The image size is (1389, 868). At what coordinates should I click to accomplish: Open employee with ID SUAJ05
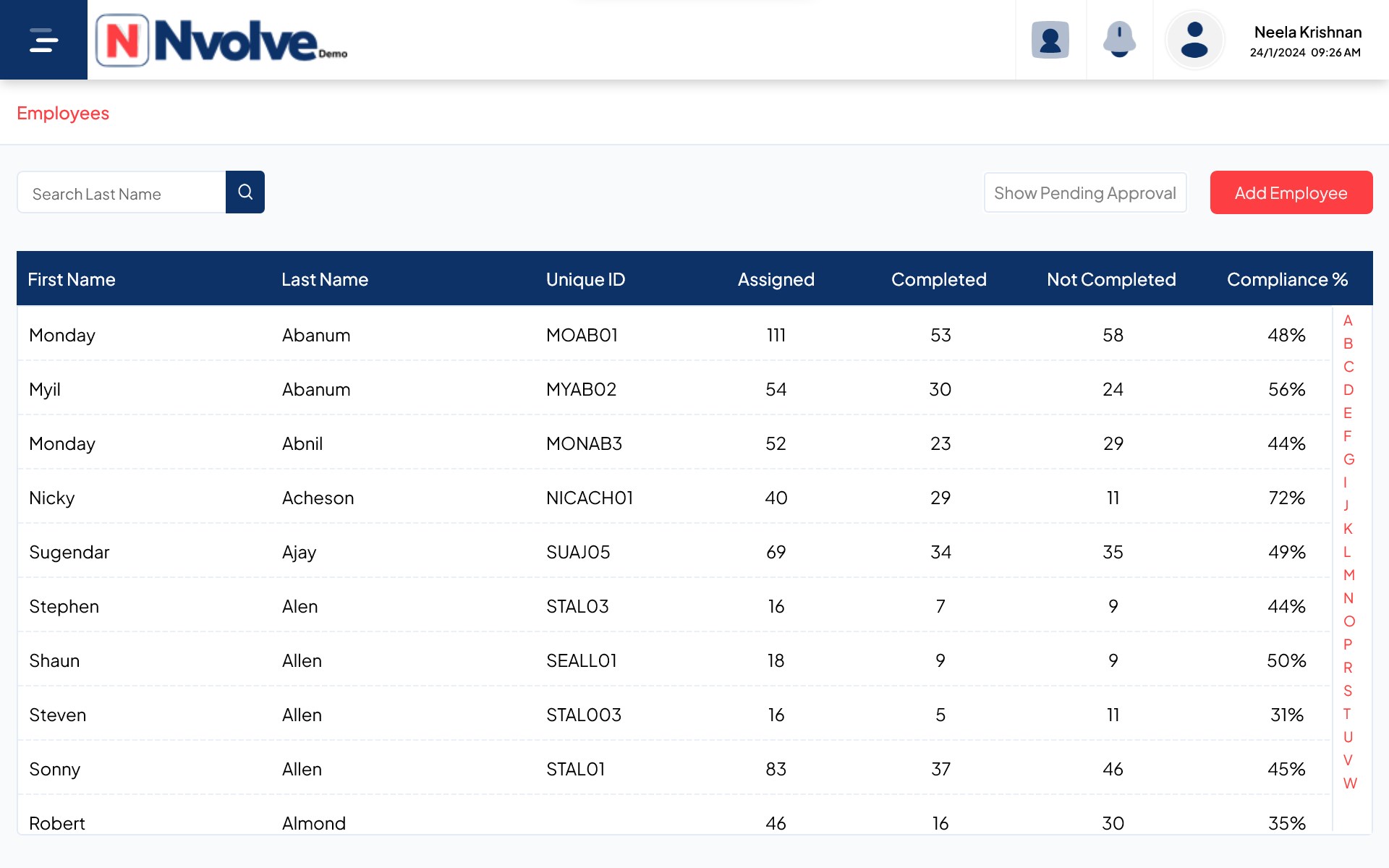tap(577, 552)
